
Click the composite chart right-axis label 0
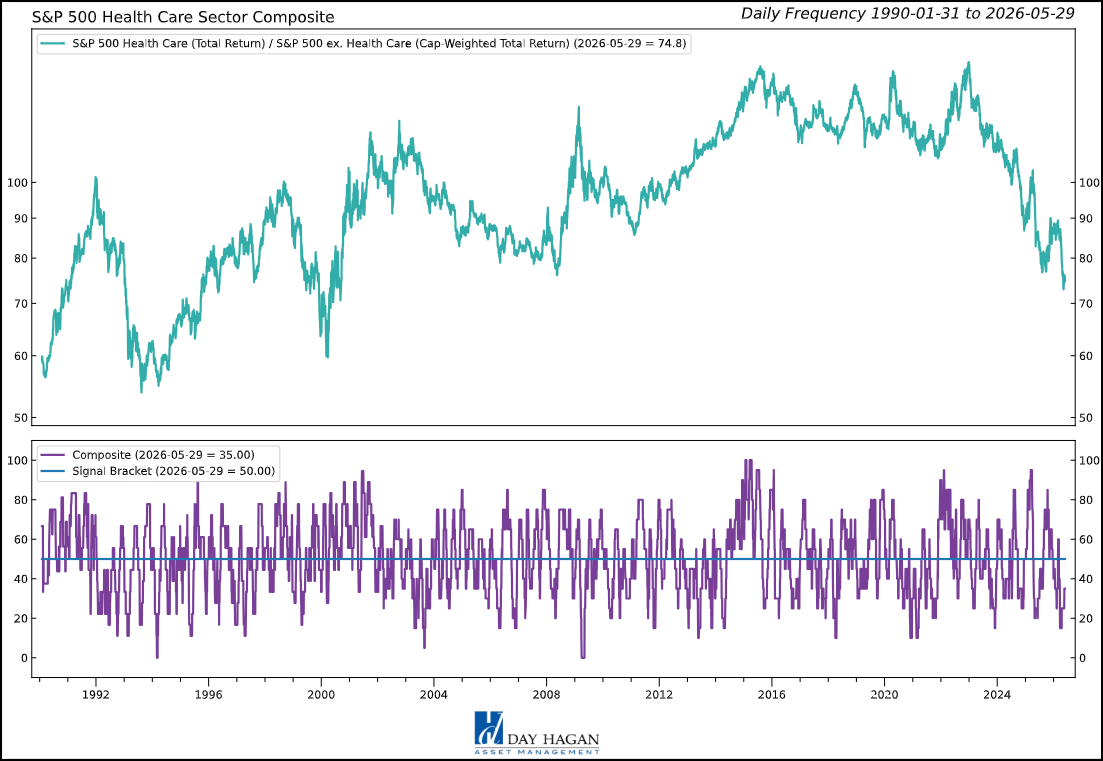(x=1083, y=658)
